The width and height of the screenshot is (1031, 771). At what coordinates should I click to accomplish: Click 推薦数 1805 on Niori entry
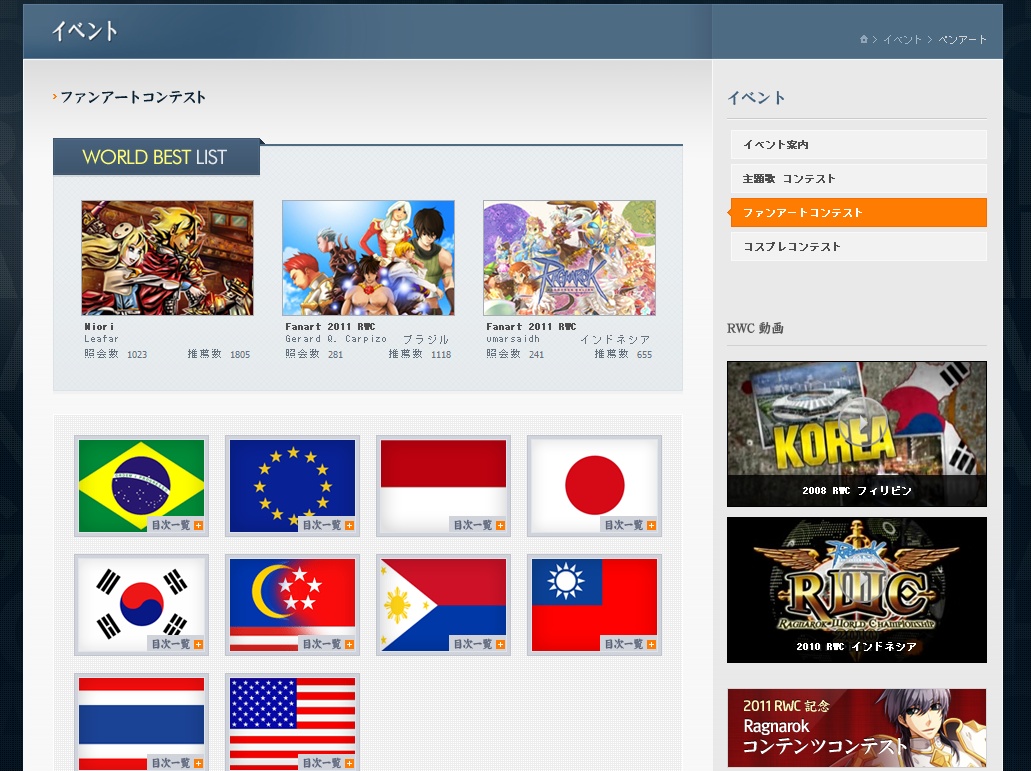pyautogui.click(x=219, y=354)
